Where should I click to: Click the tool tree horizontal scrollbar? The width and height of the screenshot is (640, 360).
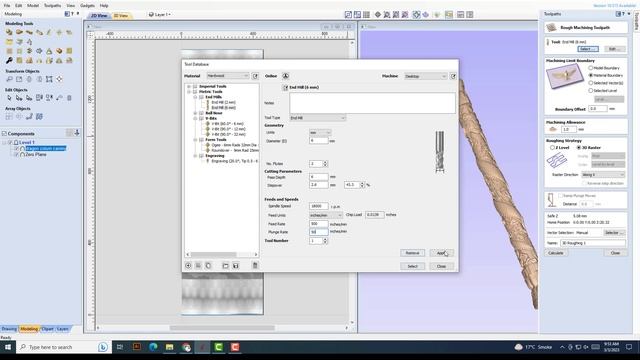[214, 254]
